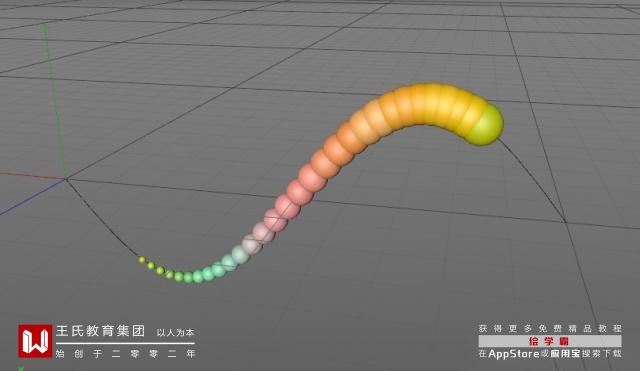Screen dimensions: 640x371
Task: Select the large yellow-green sphere at the chain head
Action: [x=484, y=125]
